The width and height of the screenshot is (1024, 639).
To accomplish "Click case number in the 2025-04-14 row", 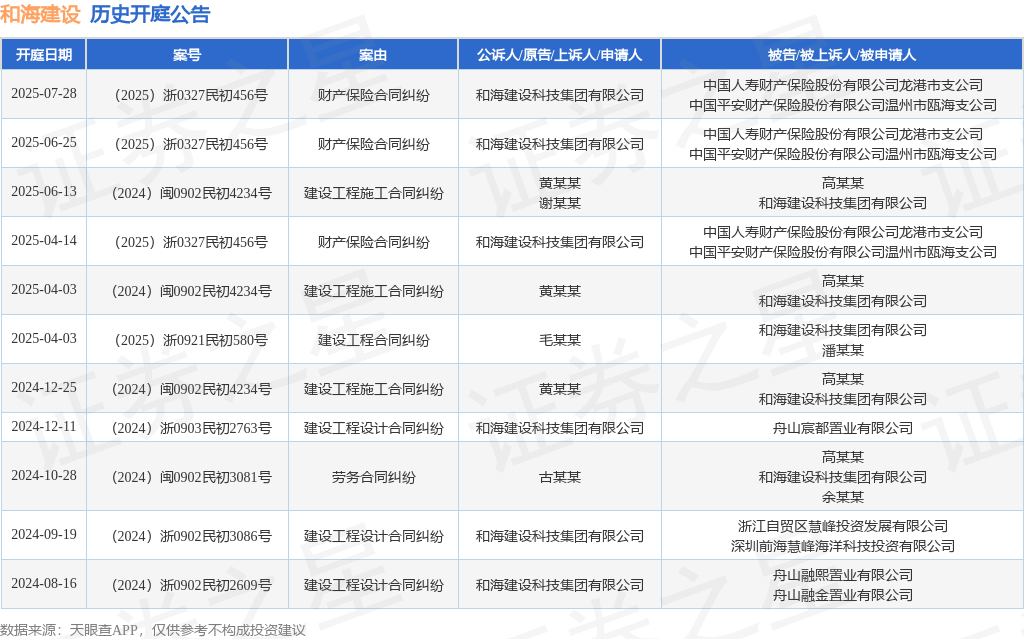I will (x=189, y=242).
